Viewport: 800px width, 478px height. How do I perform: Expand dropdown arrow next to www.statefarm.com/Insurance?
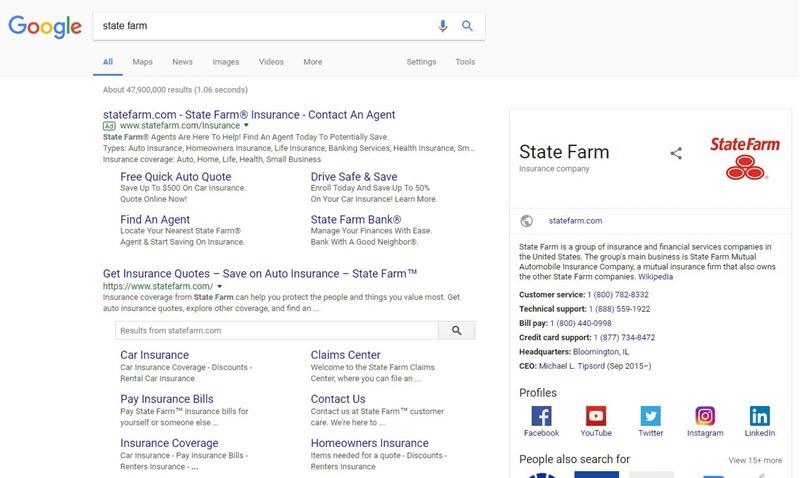(246, 125)
